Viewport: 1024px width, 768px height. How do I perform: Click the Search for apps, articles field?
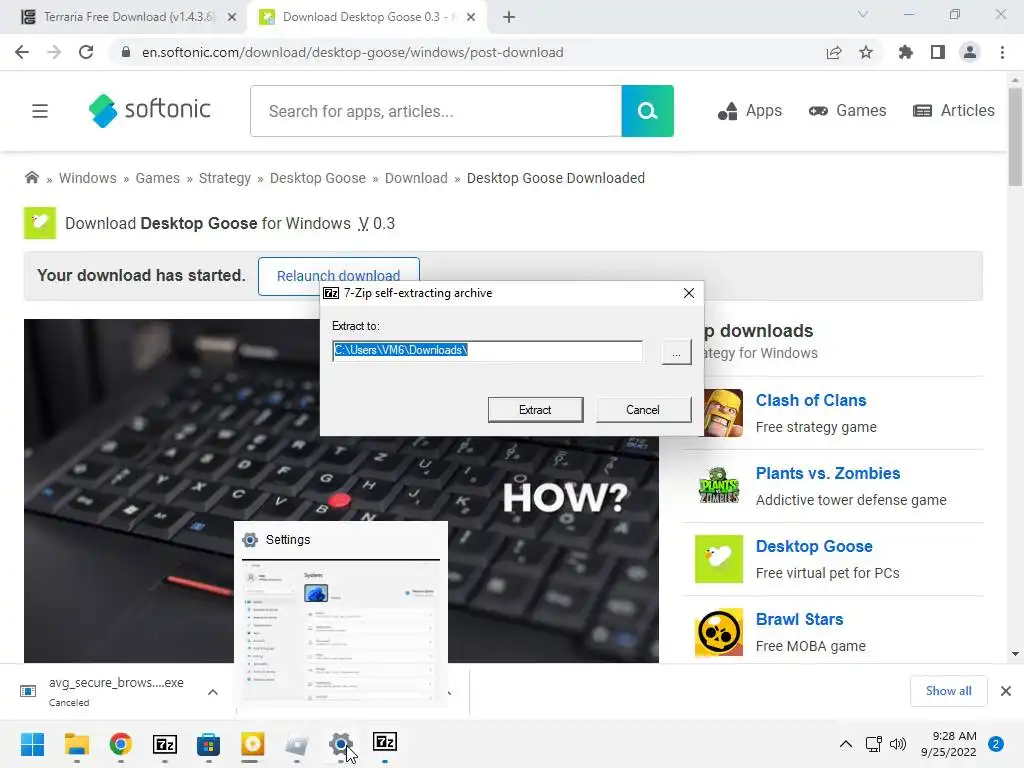coord(436,111)
